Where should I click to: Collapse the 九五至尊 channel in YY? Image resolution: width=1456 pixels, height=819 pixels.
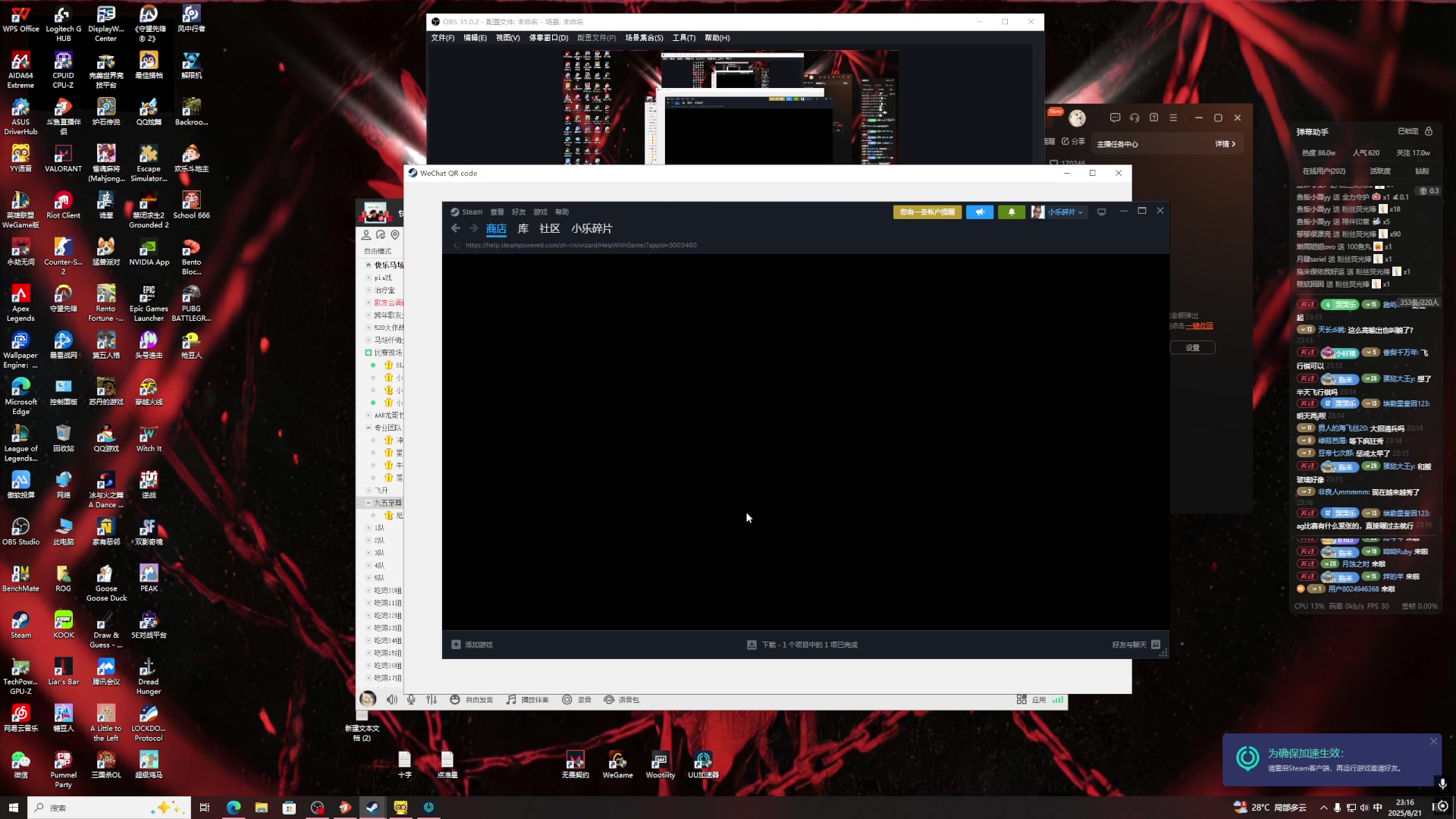[369, 503]
